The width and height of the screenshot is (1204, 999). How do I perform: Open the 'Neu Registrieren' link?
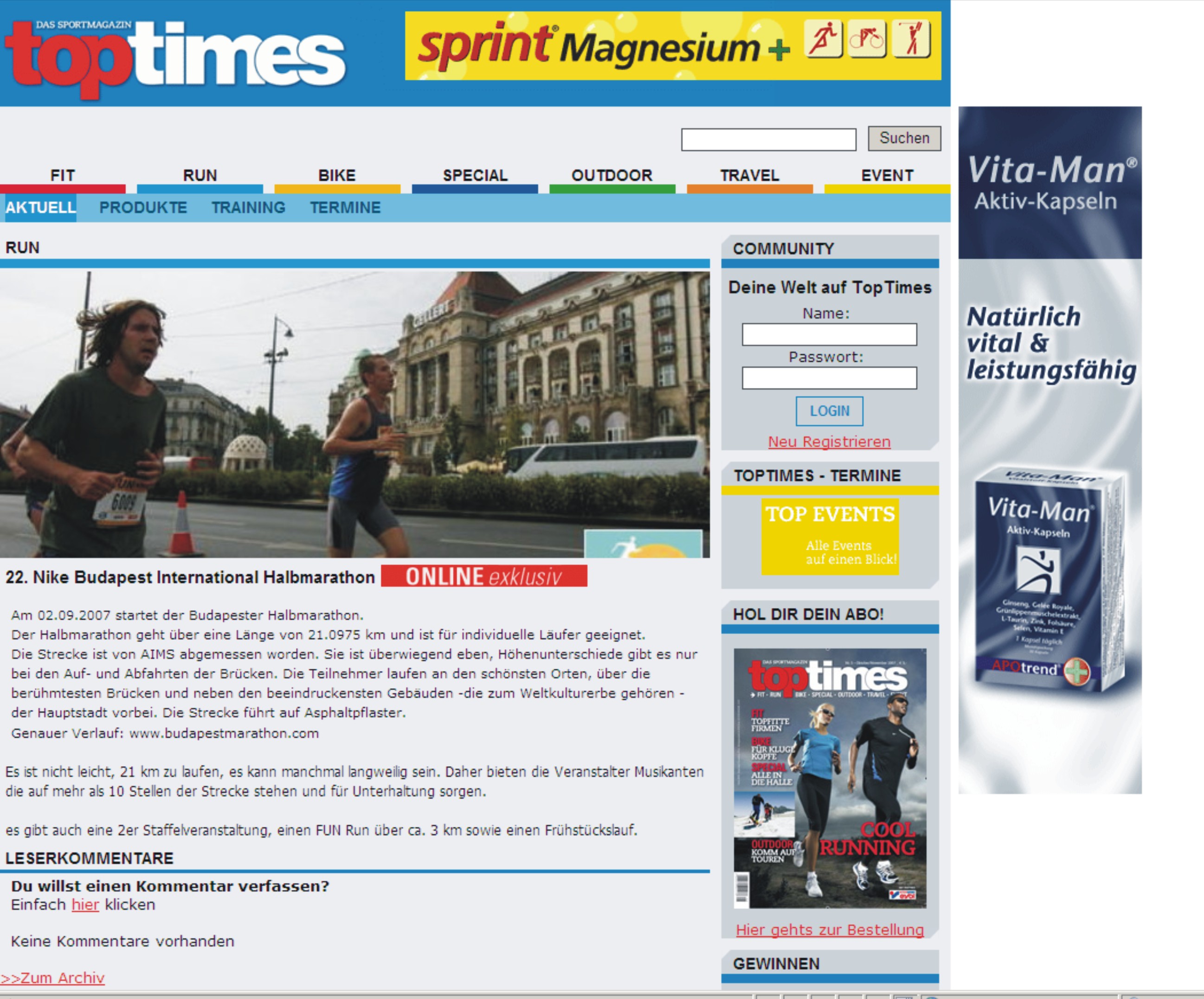[830, 442]
